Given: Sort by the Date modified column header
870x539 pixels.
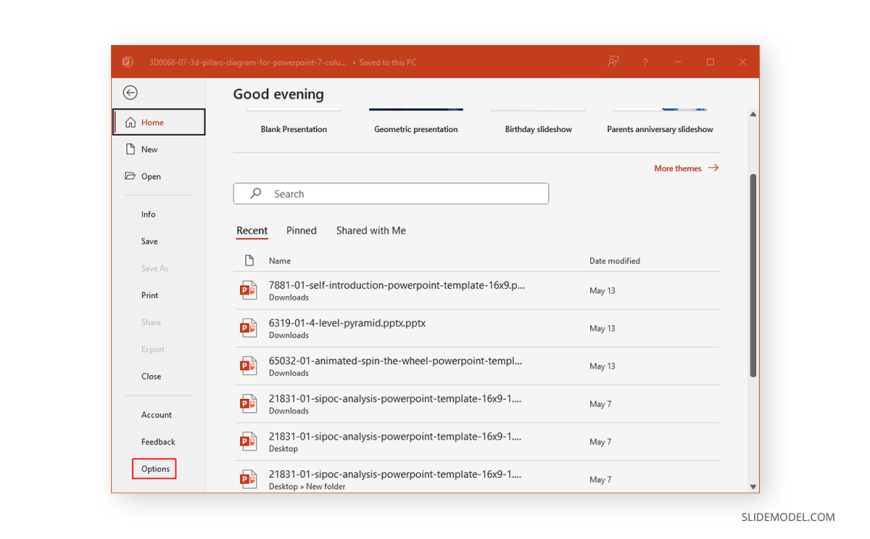Looking at the screenshot, I should tap(614, 261).
